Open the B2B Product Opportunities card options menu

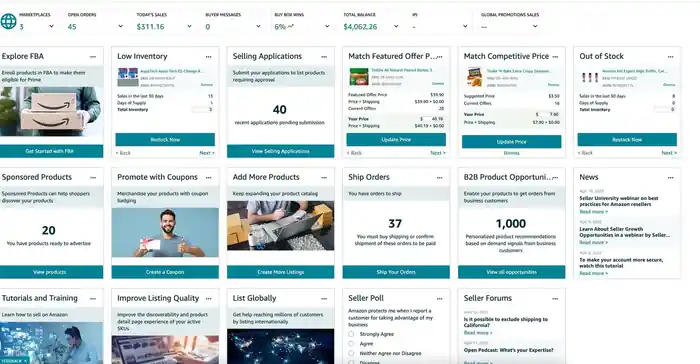point(555,178)
